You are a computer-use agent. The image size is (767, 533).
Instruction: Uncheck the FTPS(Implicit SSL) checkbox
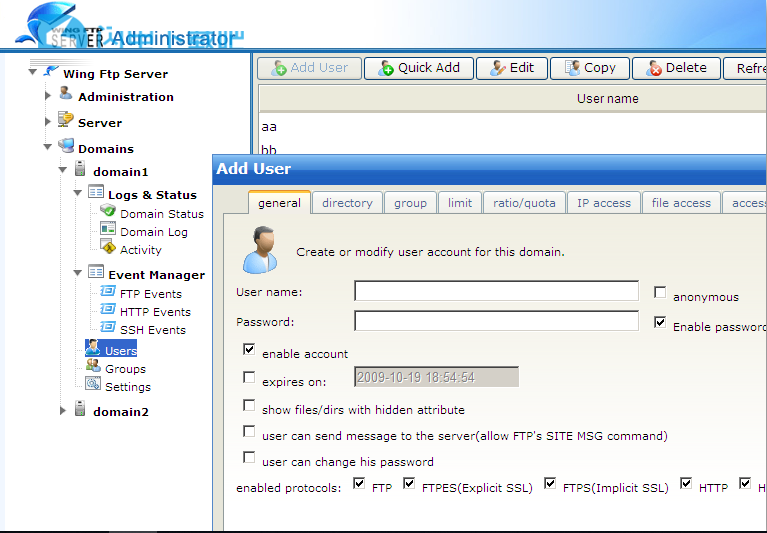pos(550,484)
